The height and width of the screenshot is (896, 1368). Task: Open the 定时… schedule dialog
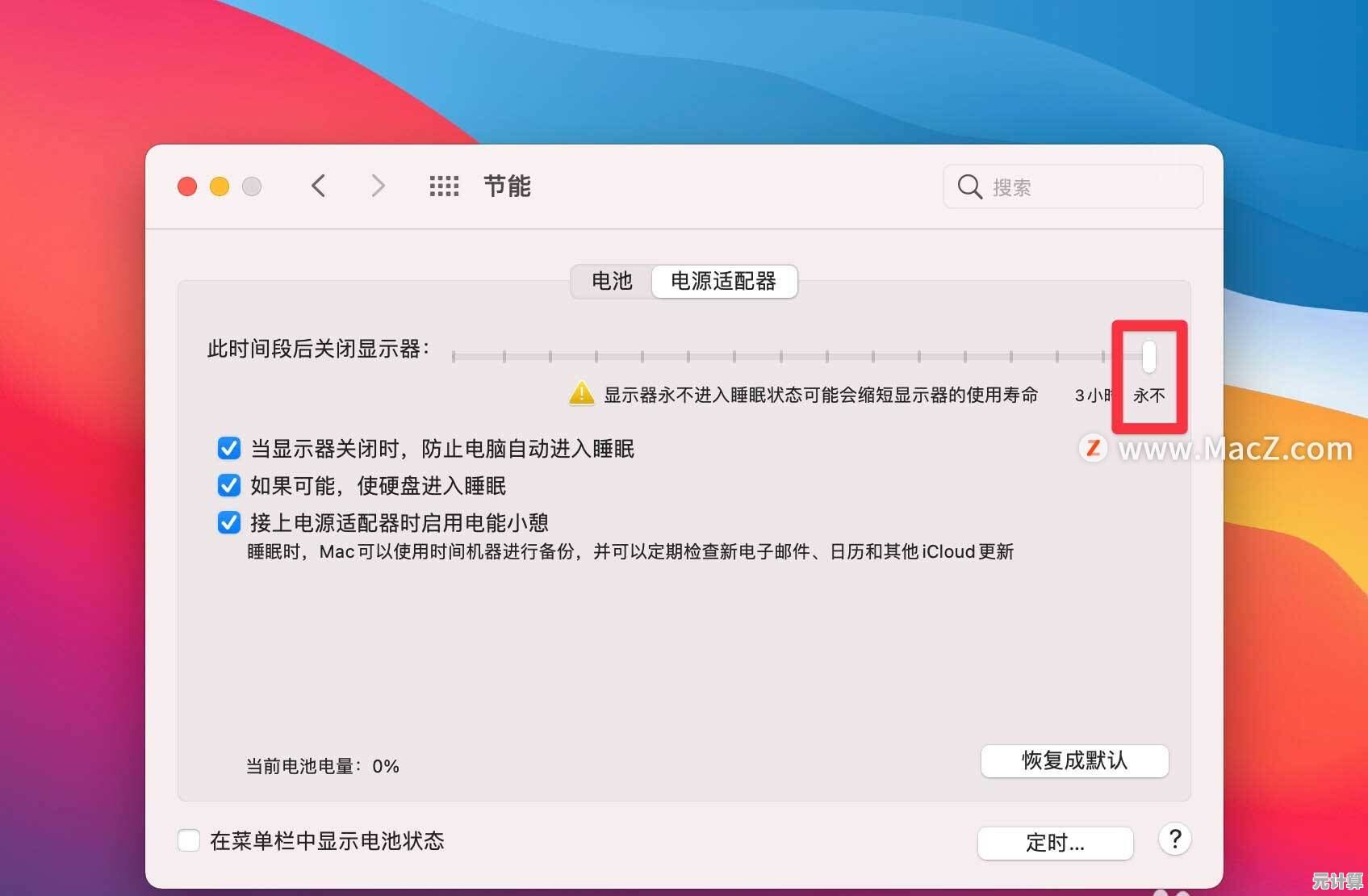(1055, 843)
